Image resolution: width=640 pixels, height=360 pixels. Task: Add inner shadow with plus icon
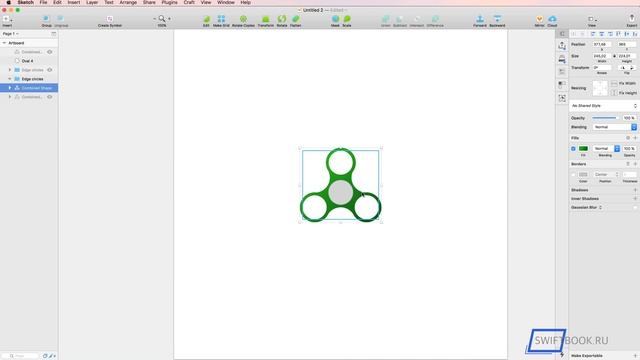click(635, 198)
